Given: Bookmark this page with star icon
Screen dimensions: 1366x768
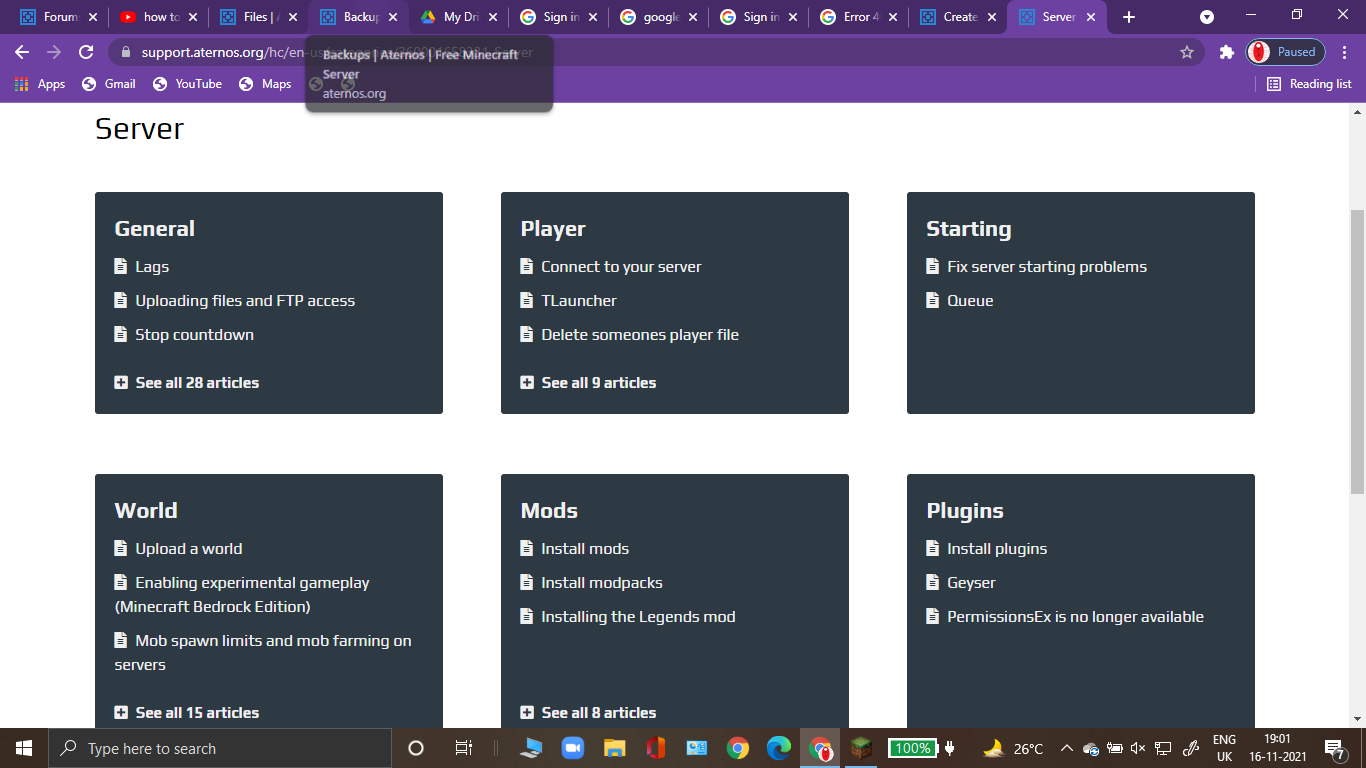Looking at the screenshot, I should (x=1187, y=52).
